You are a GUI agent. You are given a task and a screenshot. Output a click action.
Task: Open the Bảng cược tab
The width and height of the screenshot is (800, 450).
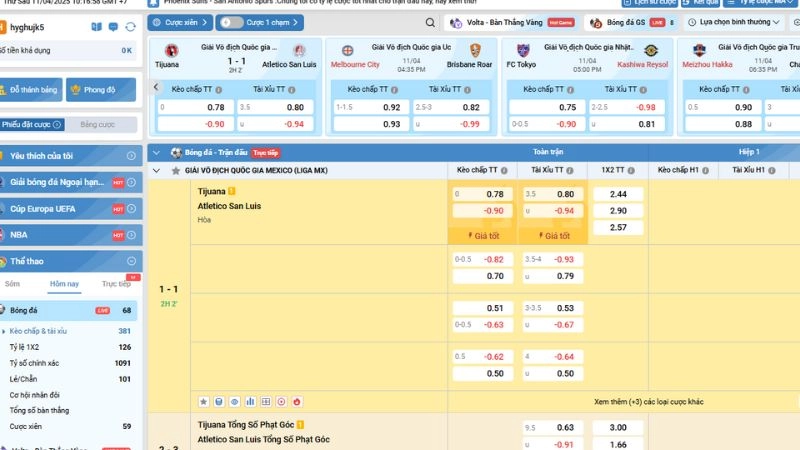click(97, 124)
